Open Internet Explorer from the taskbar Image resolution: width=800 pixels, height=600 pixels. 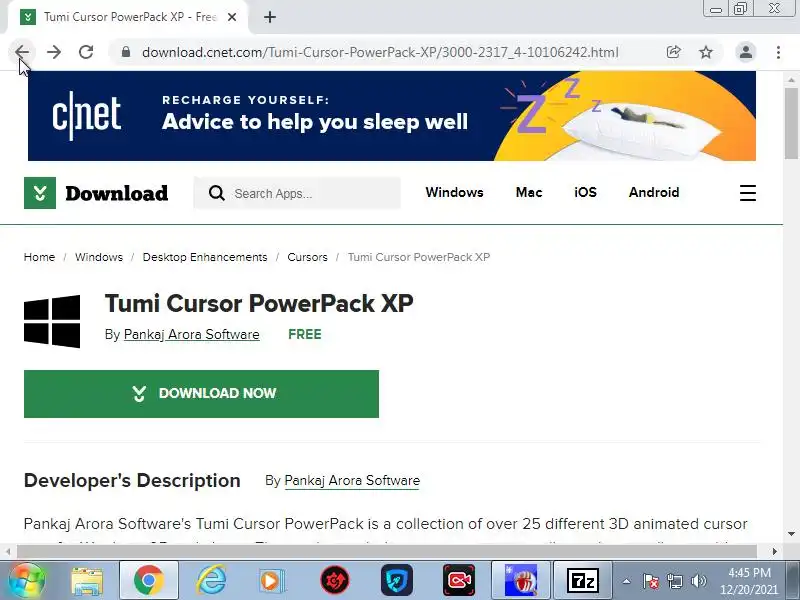click(x=211, y=581)
